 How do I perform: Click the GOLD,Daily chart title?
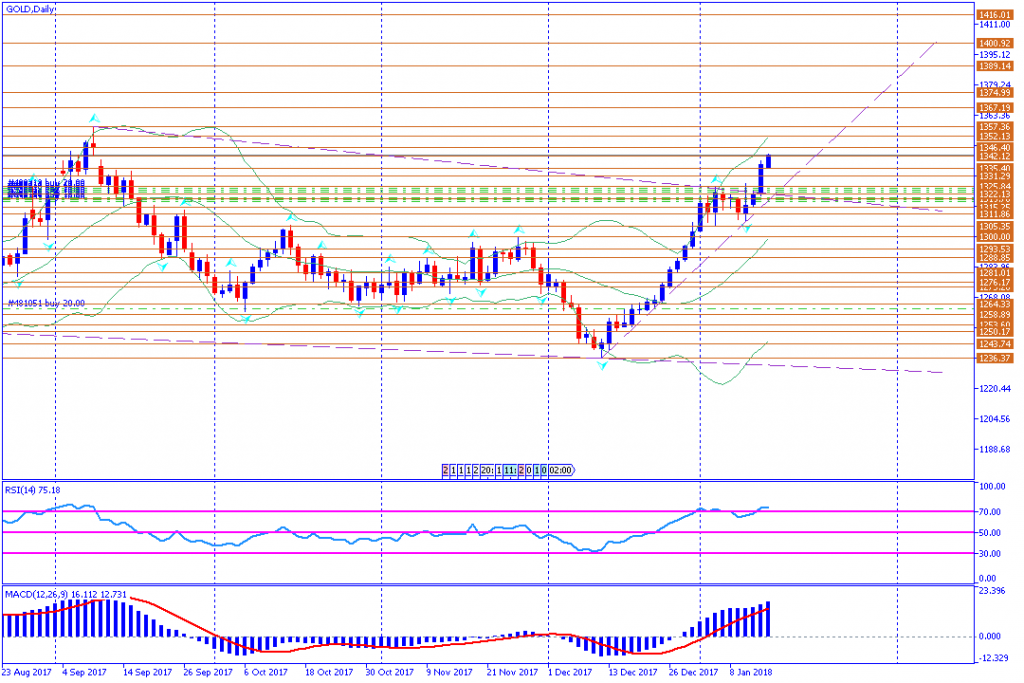click(30, 9)
